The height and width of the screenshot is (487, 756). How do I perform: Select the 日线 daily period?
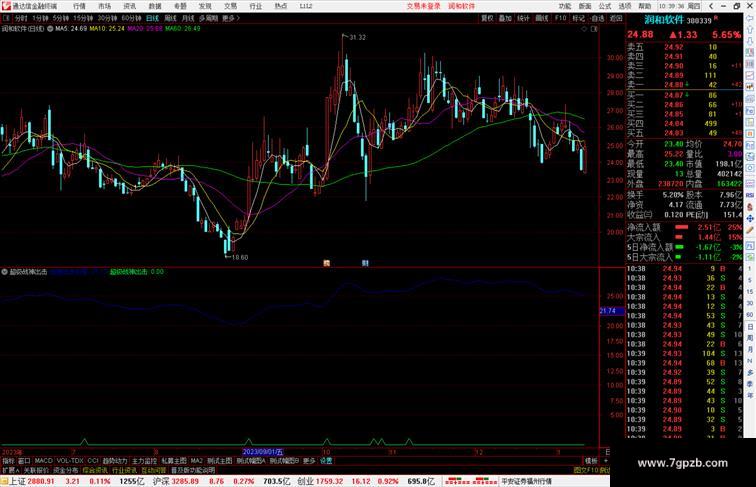tap(152, 18)
